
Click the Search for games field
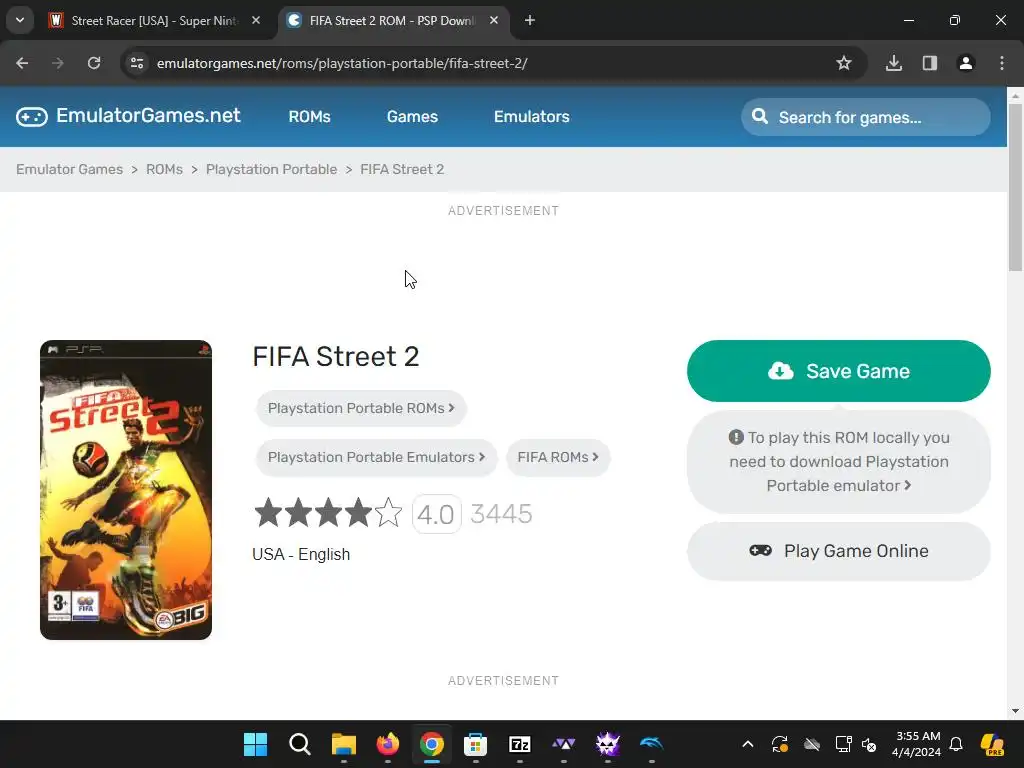(x=866, y=118)
